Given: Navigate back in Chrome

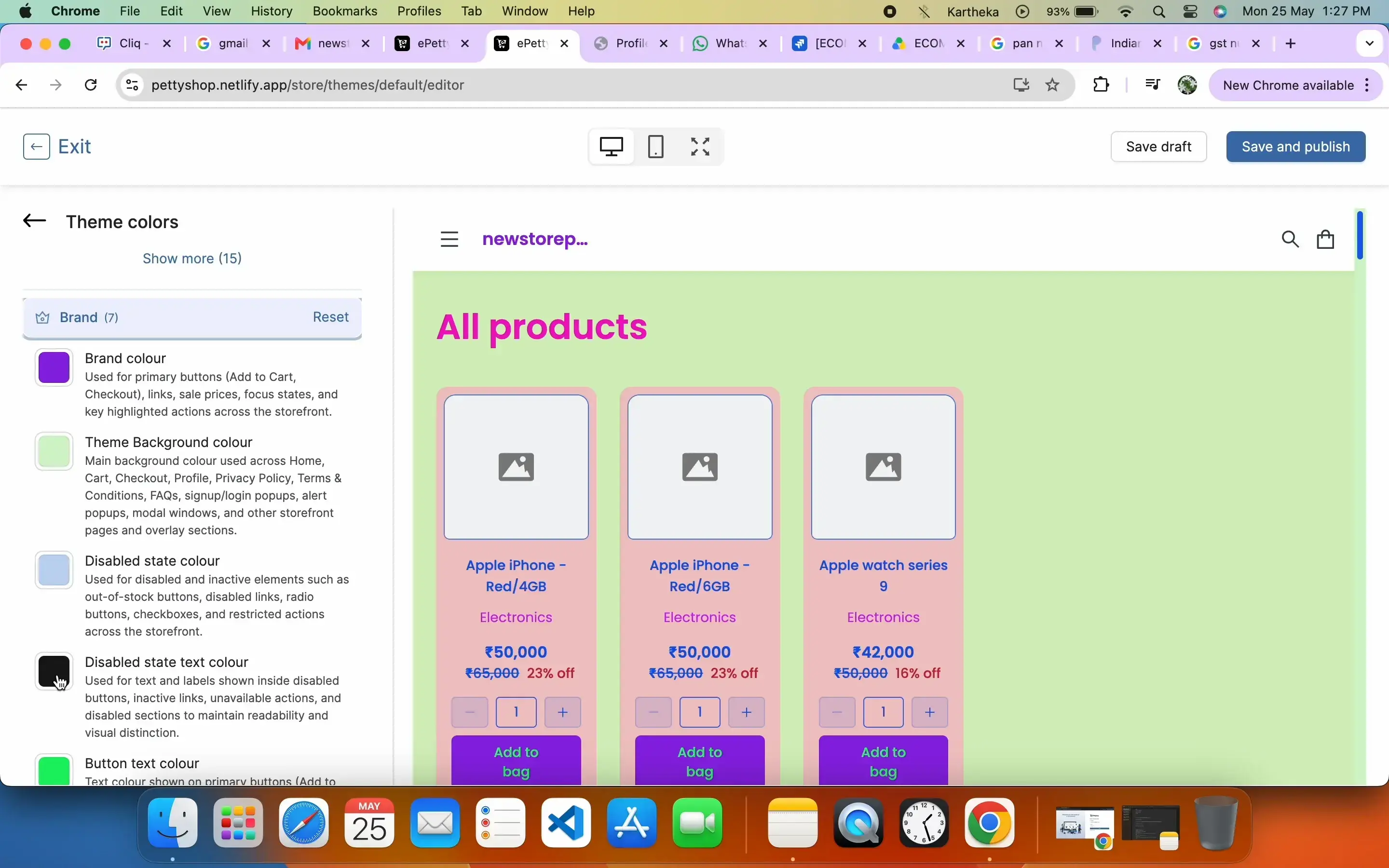Looking at the screenshot, I should tap(22, 85).
